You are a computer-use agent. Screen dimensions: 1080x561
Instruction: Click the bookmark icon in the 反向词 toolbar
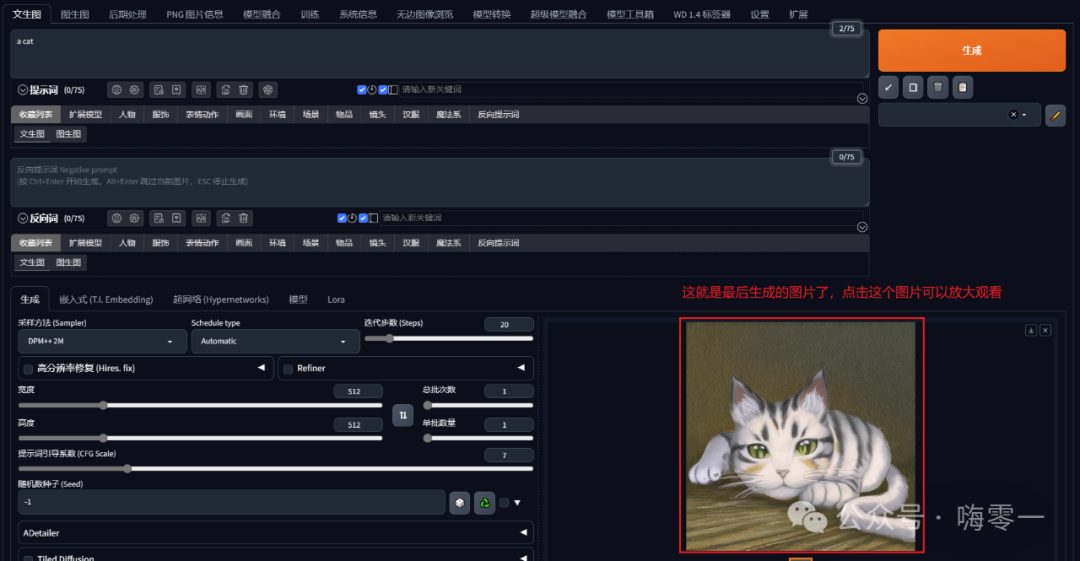coord(176,218)
